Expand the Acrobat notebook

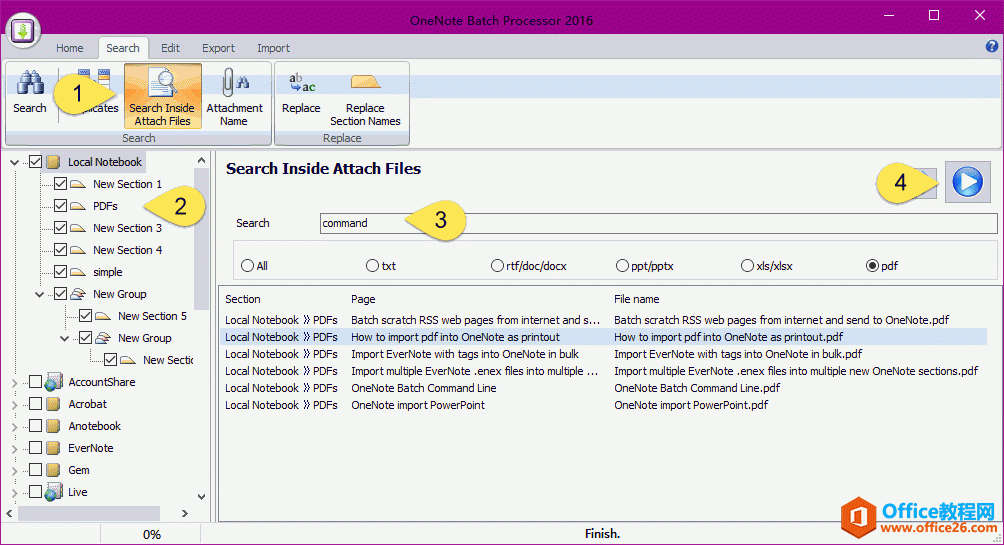pos(15,405)
